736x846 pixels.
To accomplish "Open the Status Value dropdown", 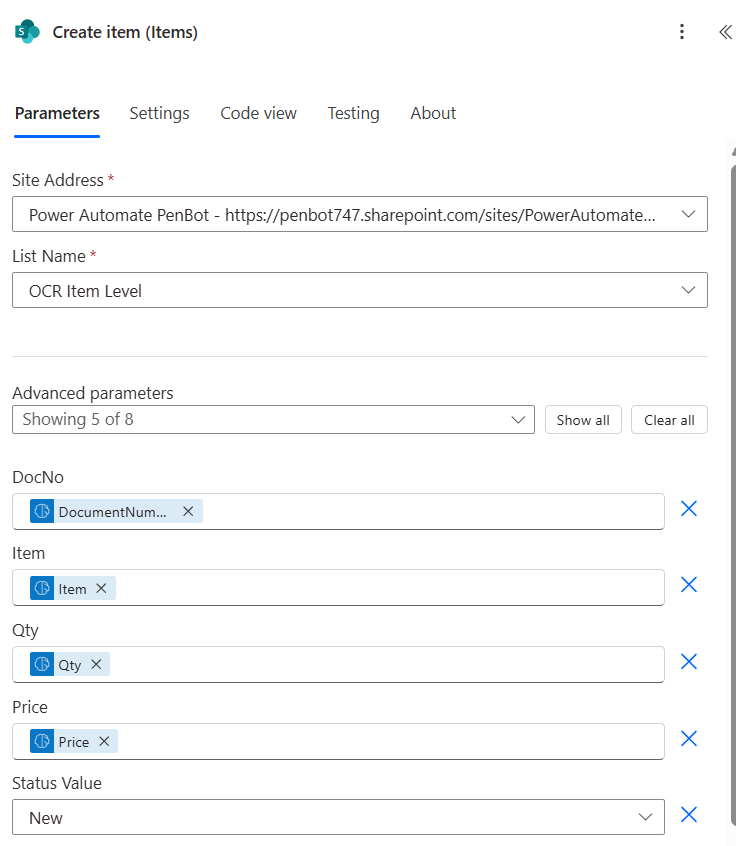I will 645,817.
